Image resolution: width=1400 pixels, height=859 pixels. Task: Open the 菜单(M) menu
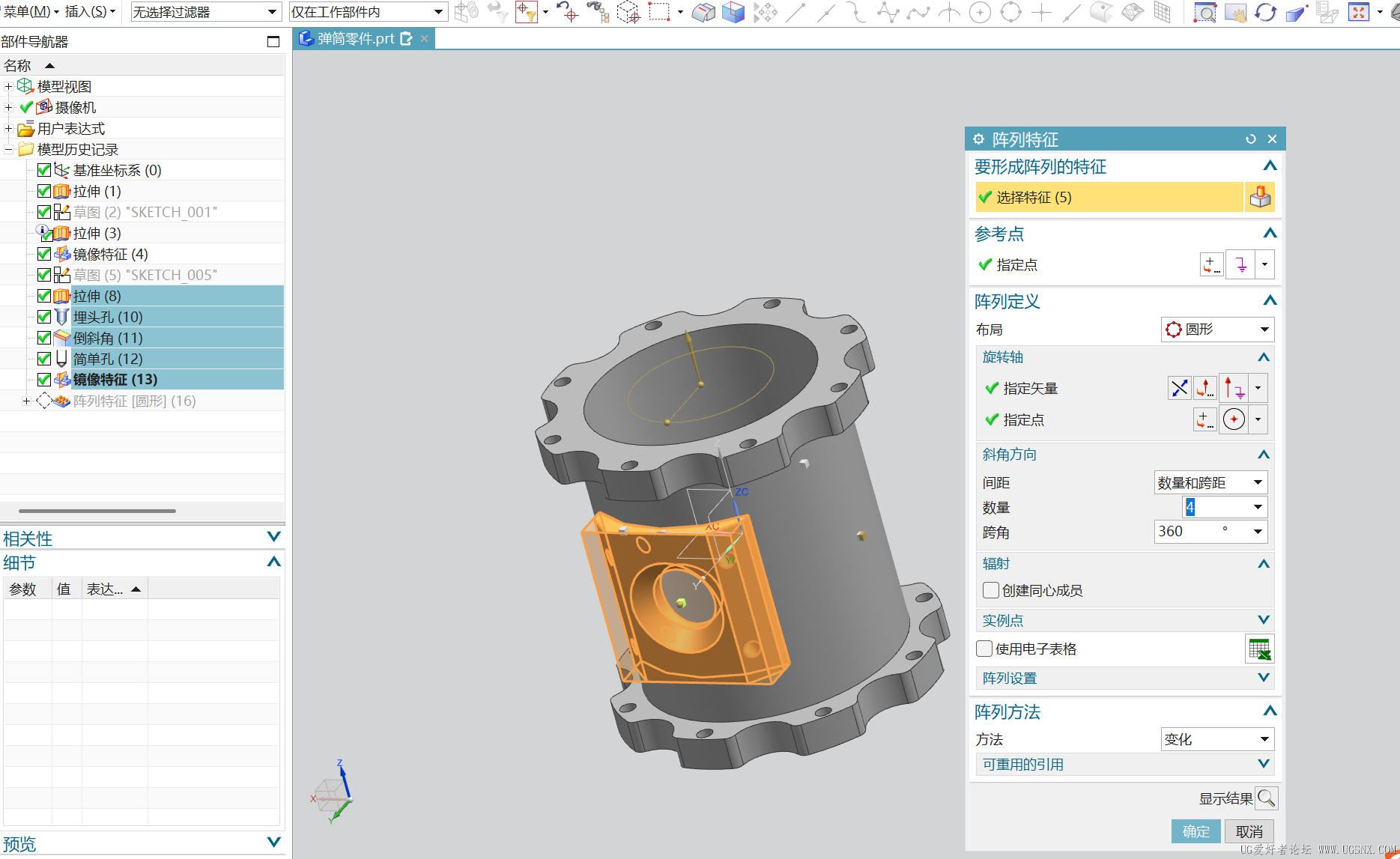(31, 12)
